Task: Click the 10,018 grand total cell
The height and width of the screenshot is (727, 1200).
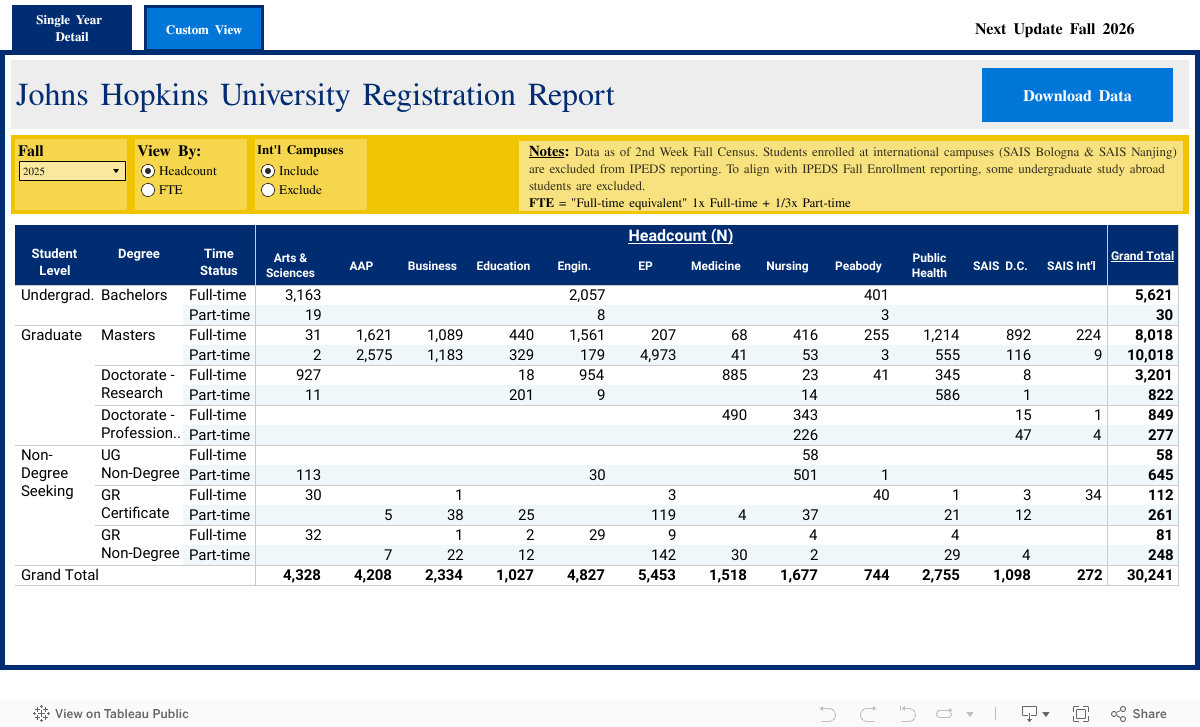Action: pyautogui.click(x=1149, y=355)
